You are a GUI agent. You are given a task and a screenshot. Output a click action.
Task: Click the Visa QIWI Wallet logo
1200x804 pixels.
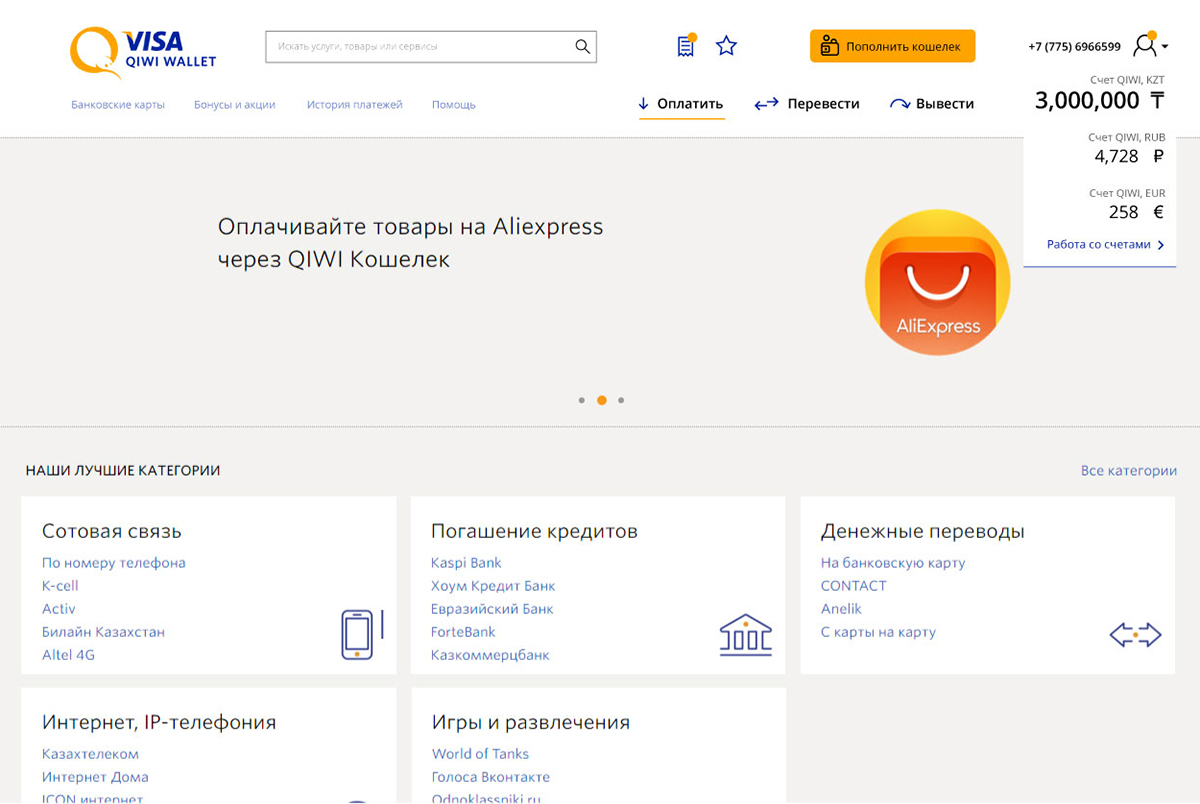(x=142, y=52)
